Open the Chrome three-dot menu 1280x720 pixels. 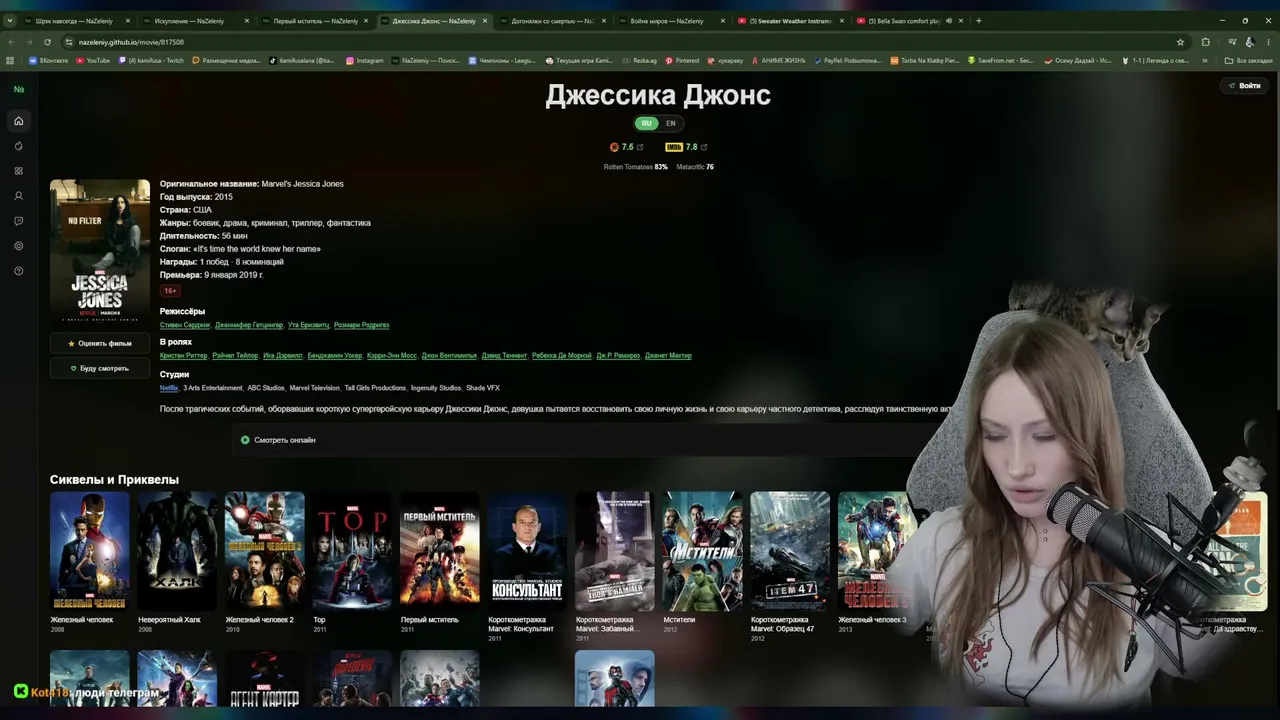click(x=1268, y=42)
